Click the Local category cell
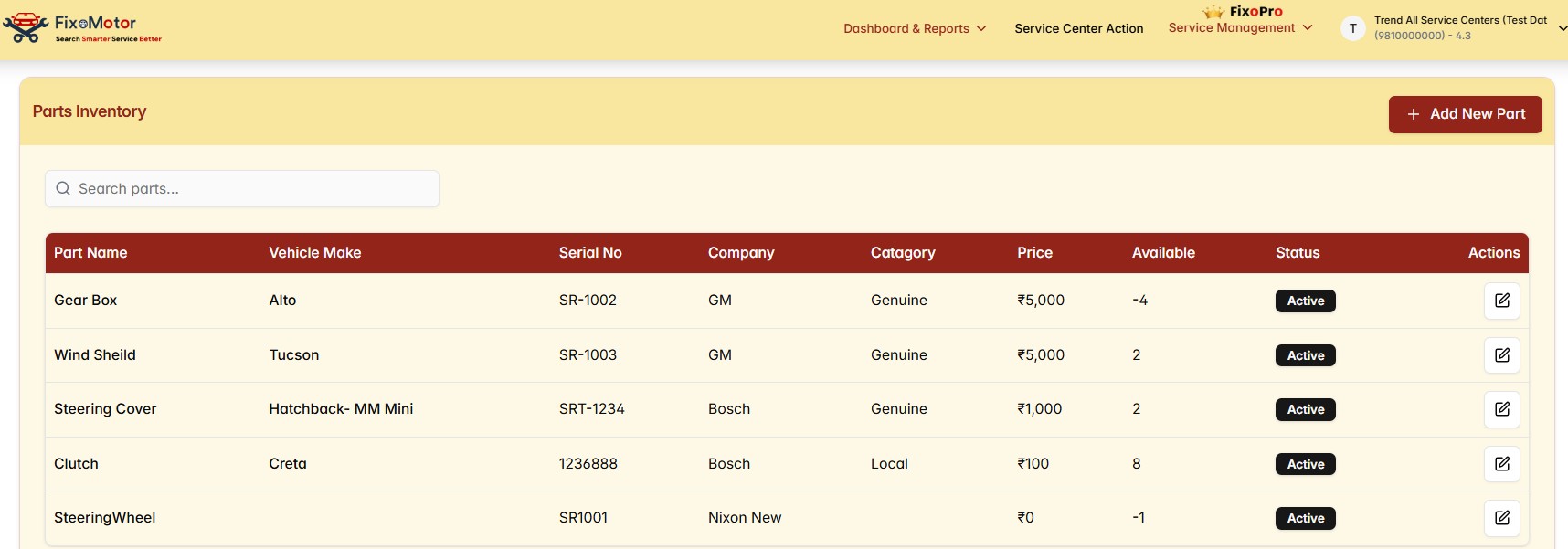 pyautogui.click(x=889, y=464)
